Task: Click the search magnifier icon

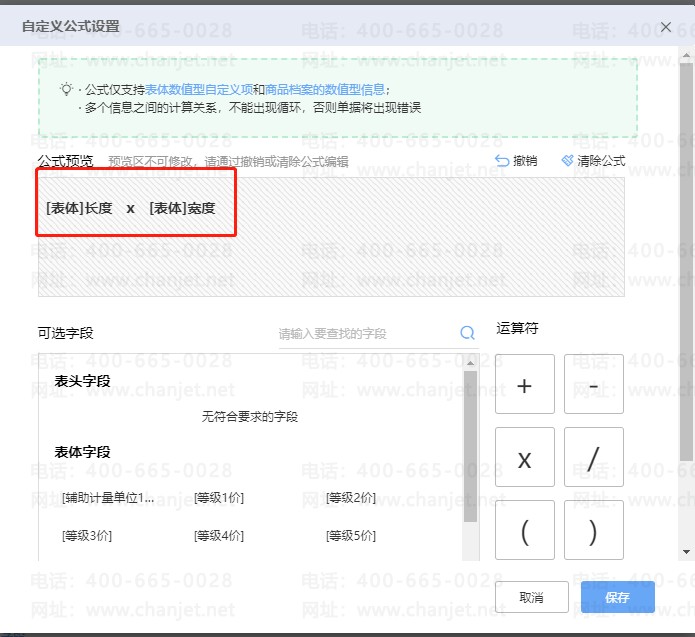Action: point(467,332)
